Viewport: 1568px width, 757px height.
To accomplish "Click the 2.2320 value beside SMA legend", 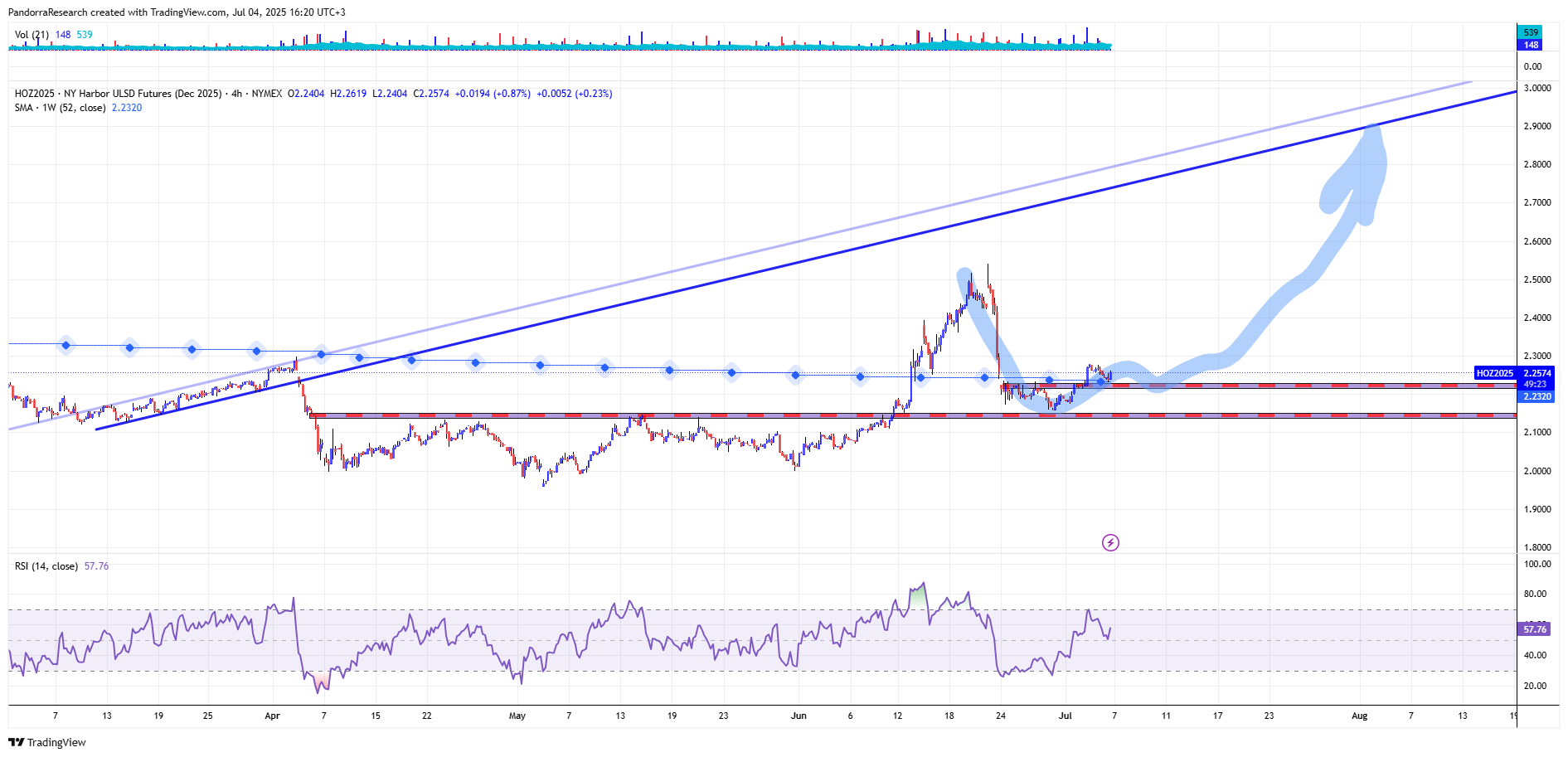I will click(127, 108).
